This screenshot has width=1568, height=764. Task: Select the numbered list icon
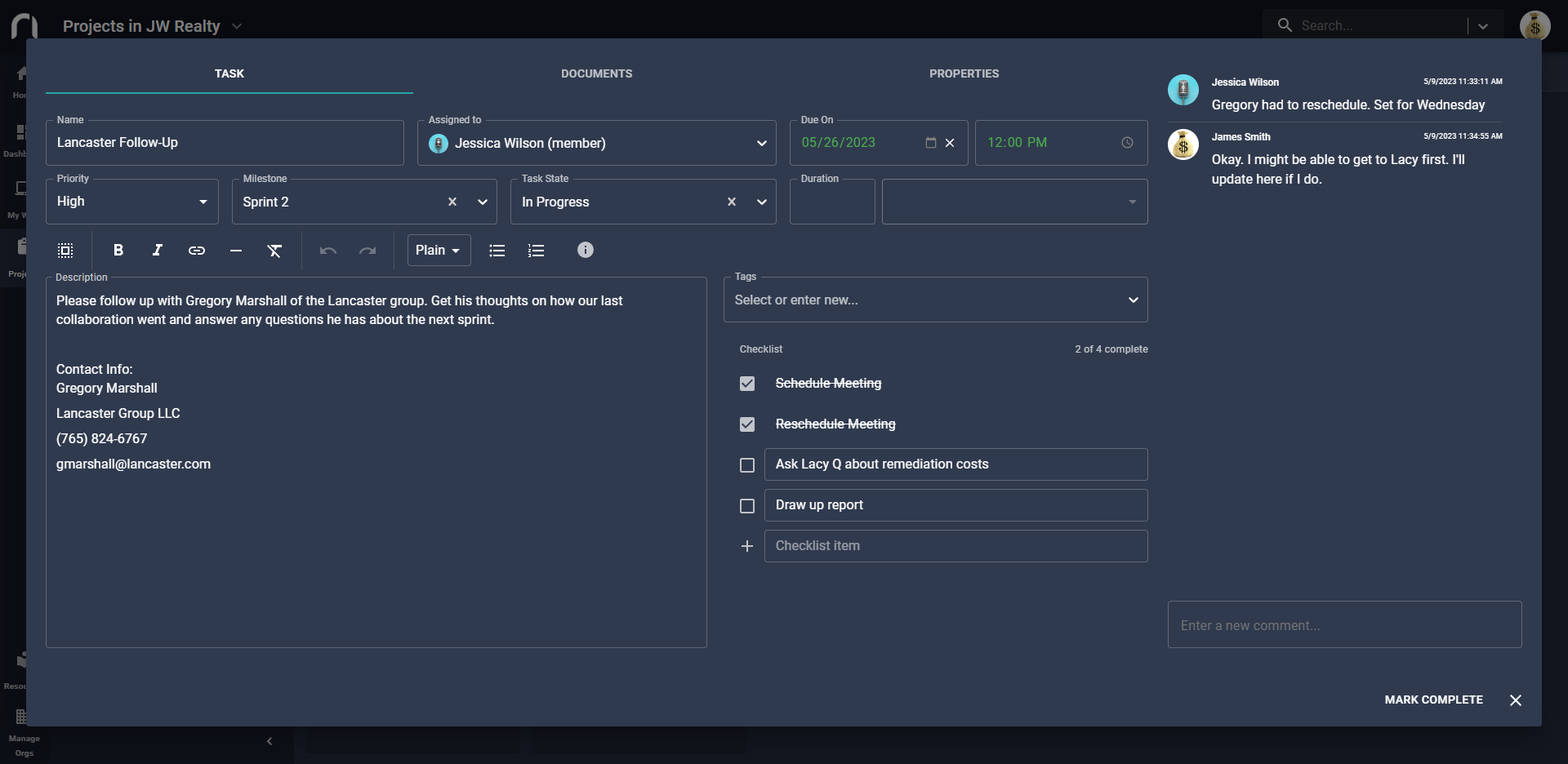536,251
